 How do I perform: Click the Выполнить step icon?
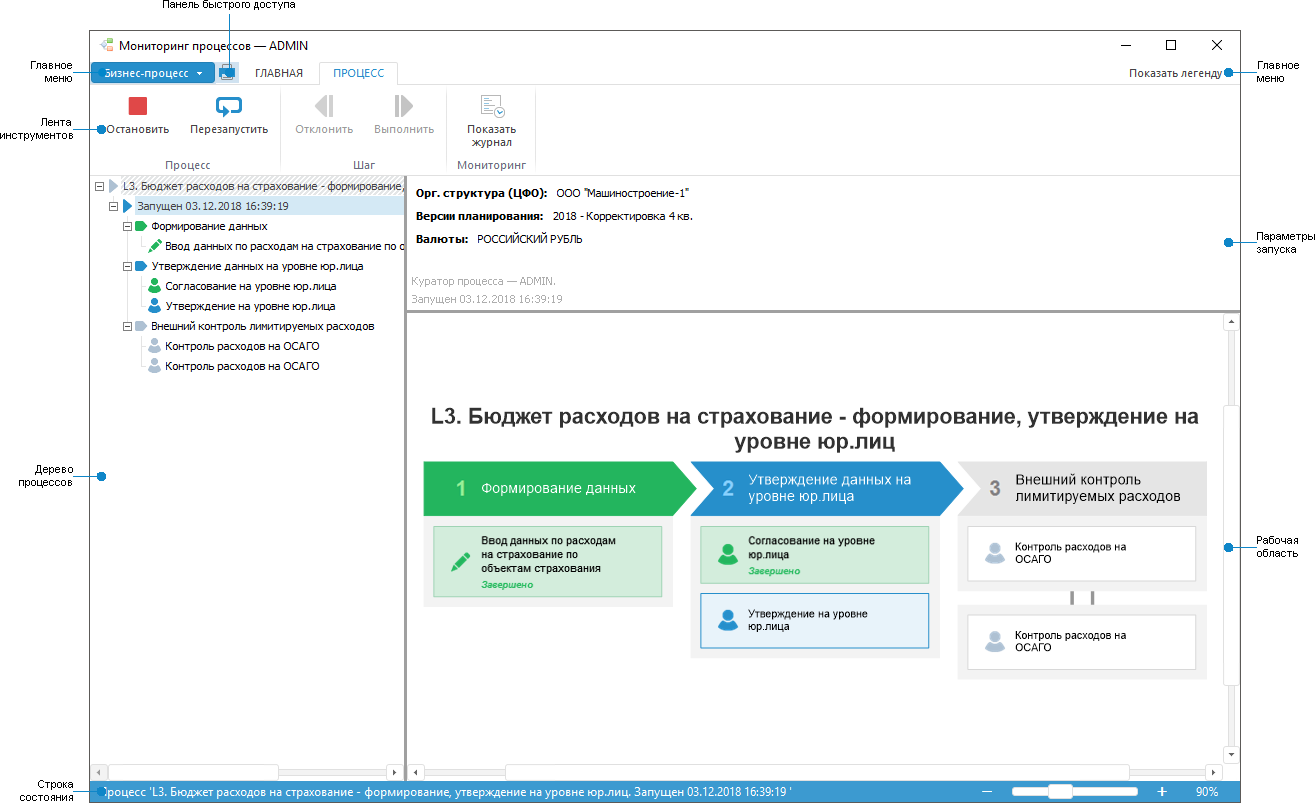click(x=402, y=104)
